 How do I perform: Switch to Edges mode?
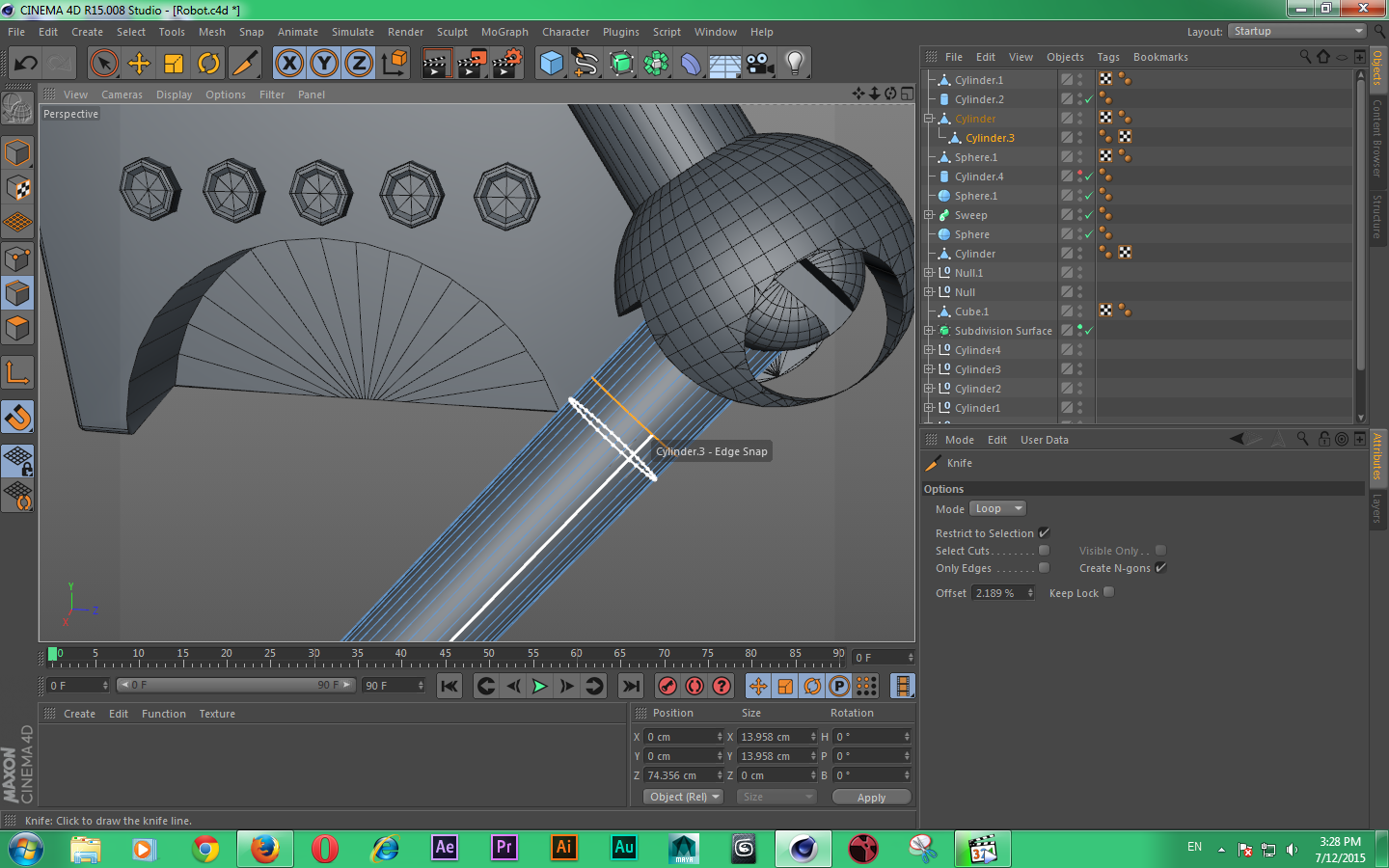click(17, 293)
